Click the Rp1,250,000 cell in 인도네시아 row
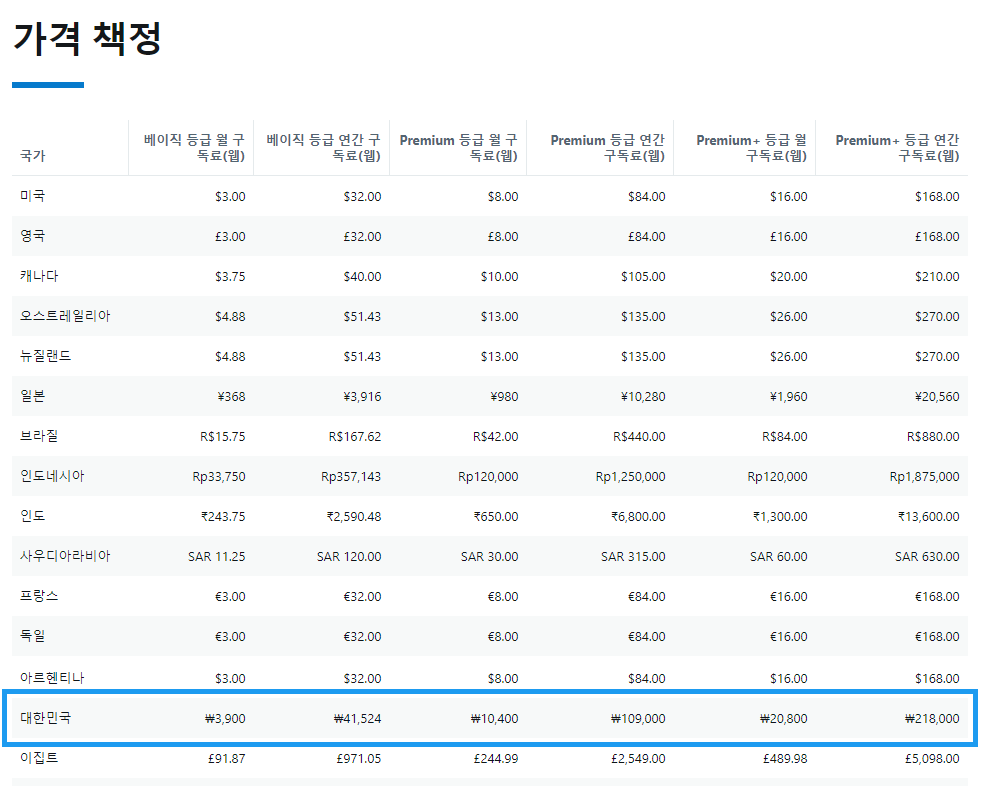The height and width of the screenshot is (786, 994). point(631,476)
